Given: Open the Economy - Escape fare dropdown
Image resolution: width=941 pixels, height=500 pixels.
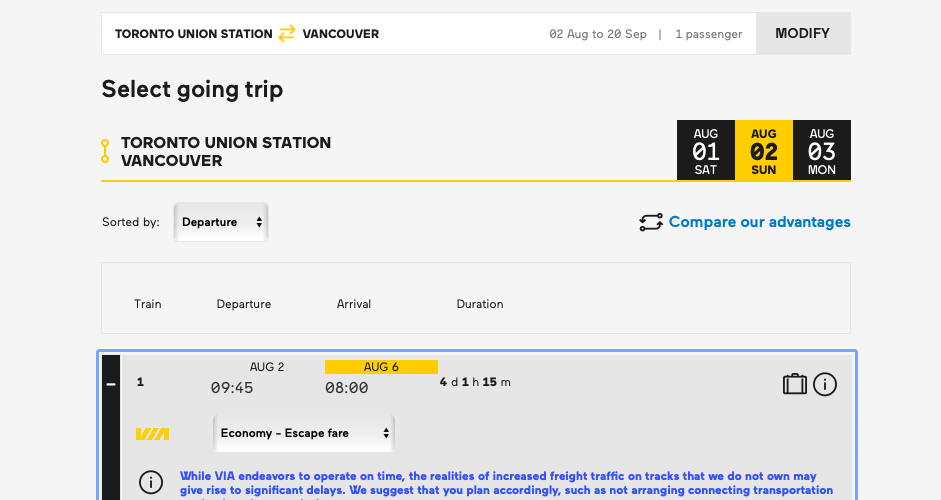Looking at the screenshot, I should point(304,433).
